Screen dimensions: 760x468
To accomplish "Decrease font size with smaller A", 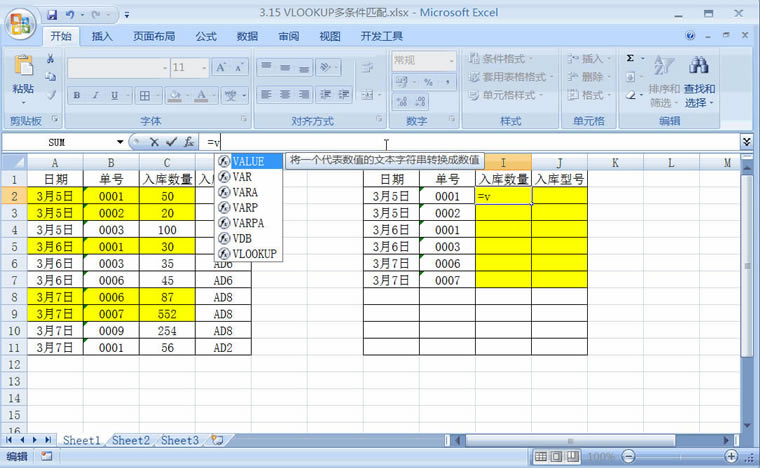I will [238, 67].
